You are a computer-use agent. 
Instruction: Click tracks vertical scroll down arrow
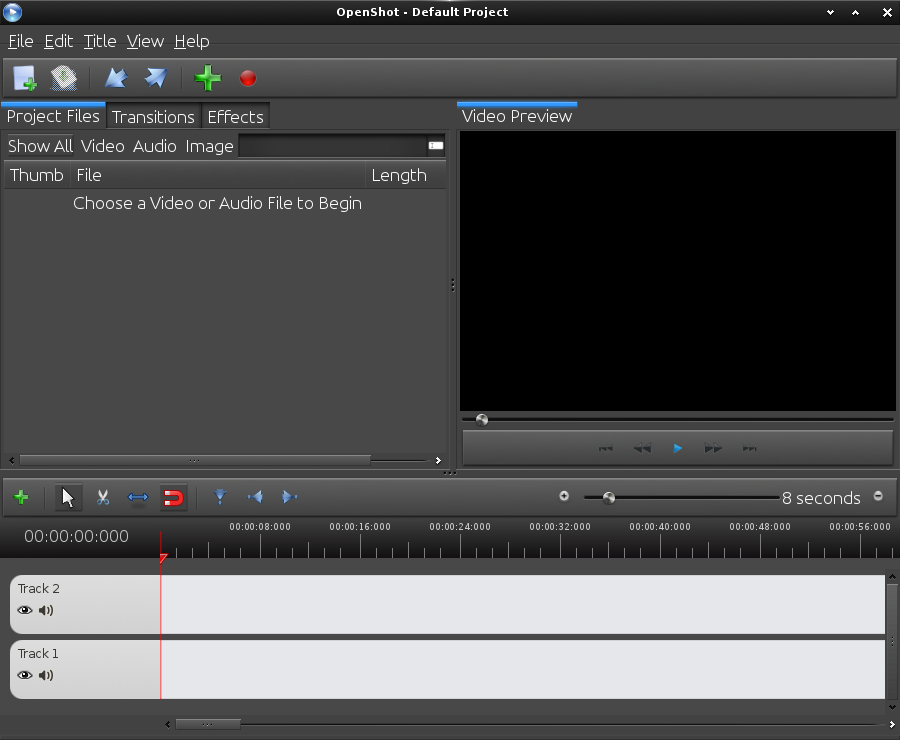point(892,707)
